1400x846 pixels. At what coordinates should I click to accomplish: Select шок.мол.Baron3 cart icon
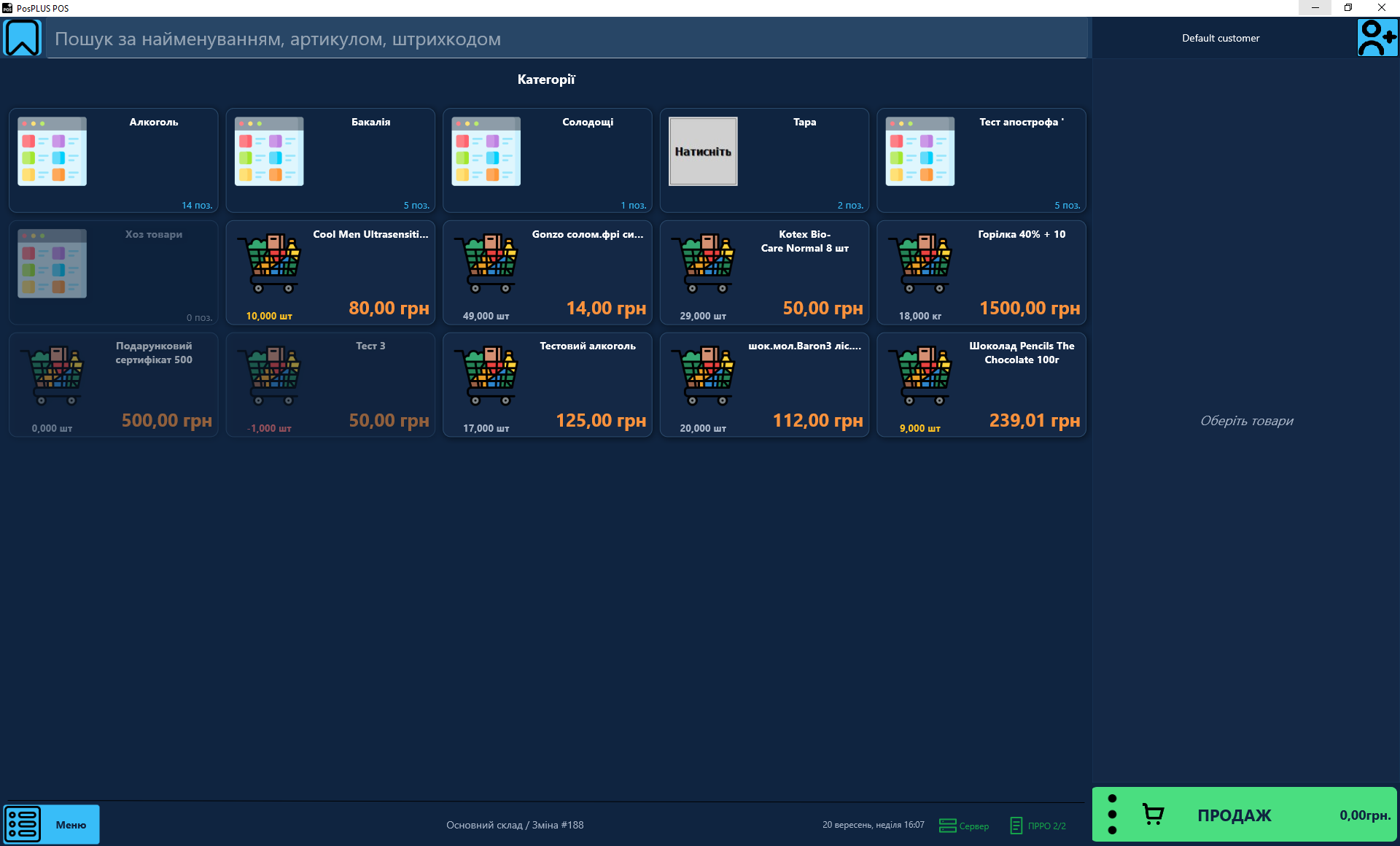[703, 376]
